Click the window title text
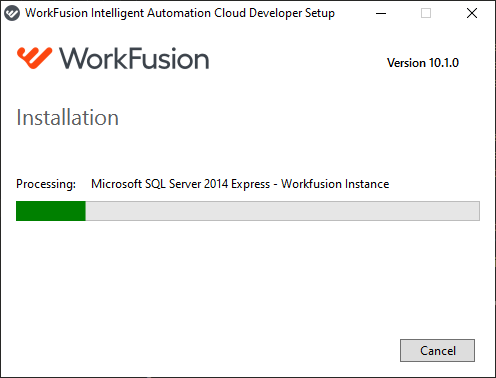Viewport: 496px width, 378px height. pyautogui.click(x=180, y=13)
